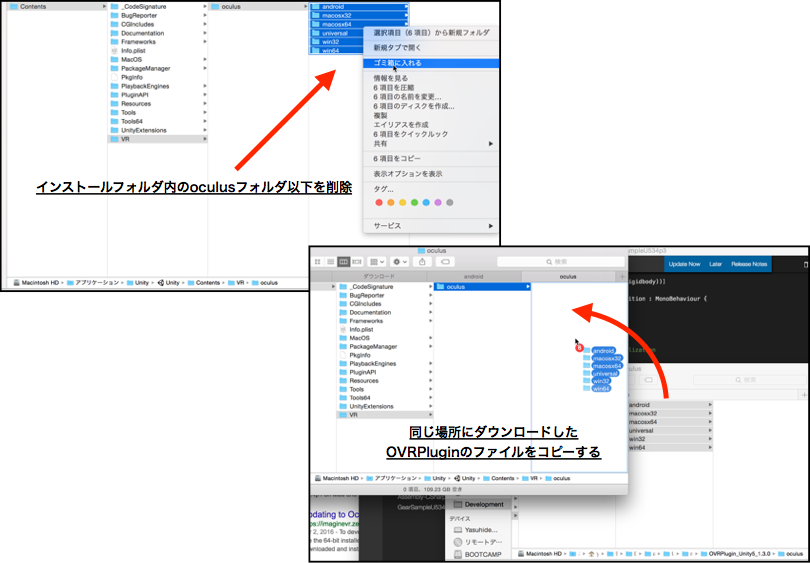810x563 pixels.
Task: Expand the 共有 submenu arrow
Action: point(491,144)
